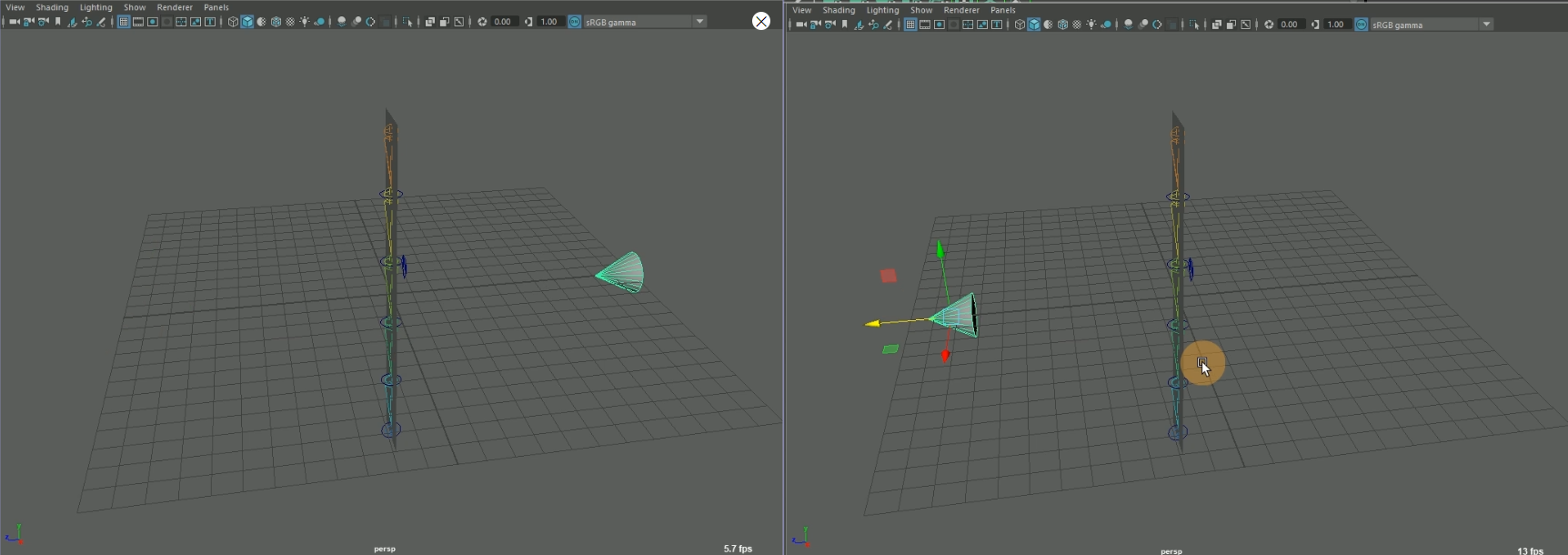Open the Lighting menu in right viewport
1568x555 pixels.
[x=882, y=10]
